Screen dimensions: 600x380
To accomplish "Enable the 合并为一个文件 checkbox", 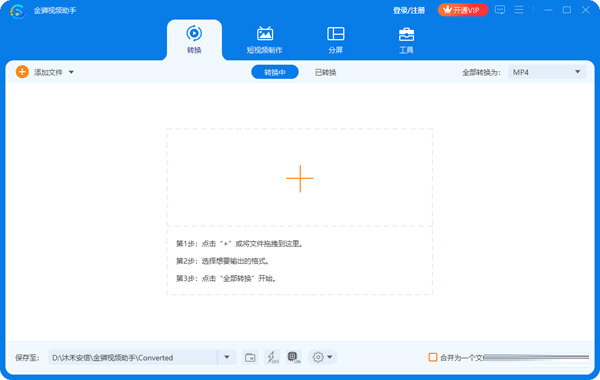I will tap(433, 357).
